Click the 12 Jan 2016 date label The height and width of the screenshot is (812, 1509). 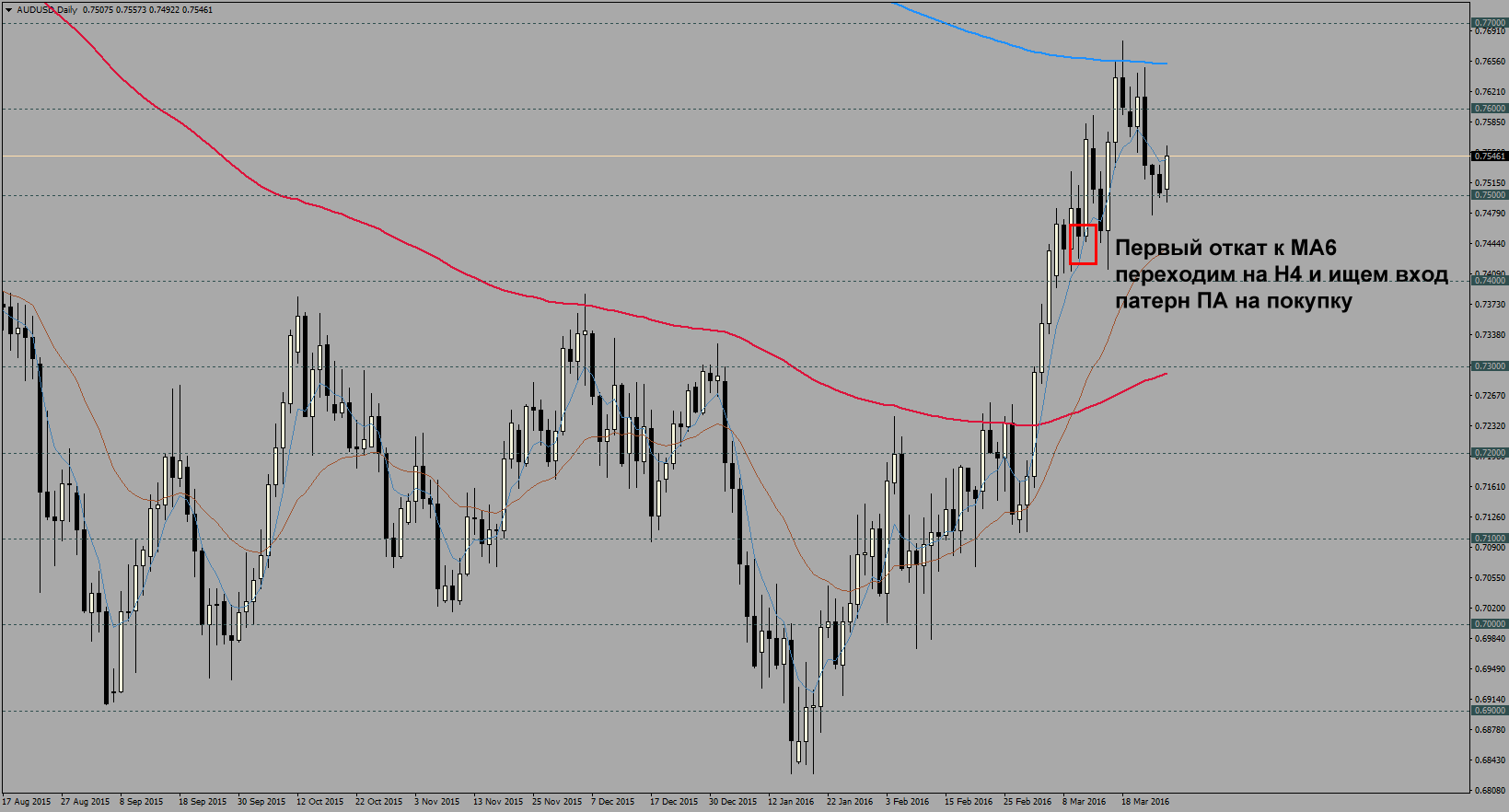[791, 802]
